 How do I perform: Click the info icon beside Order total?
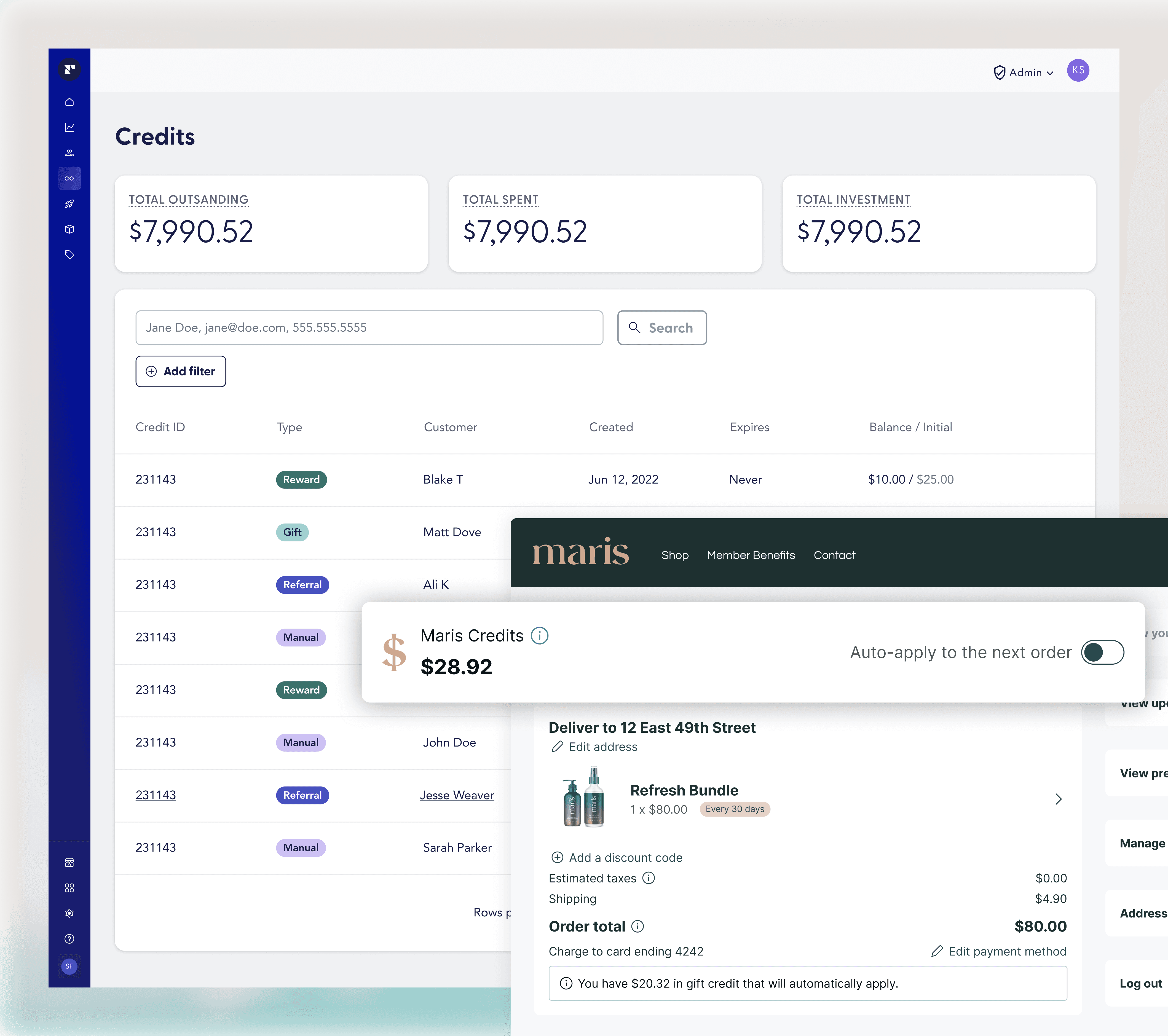(638, 926)
